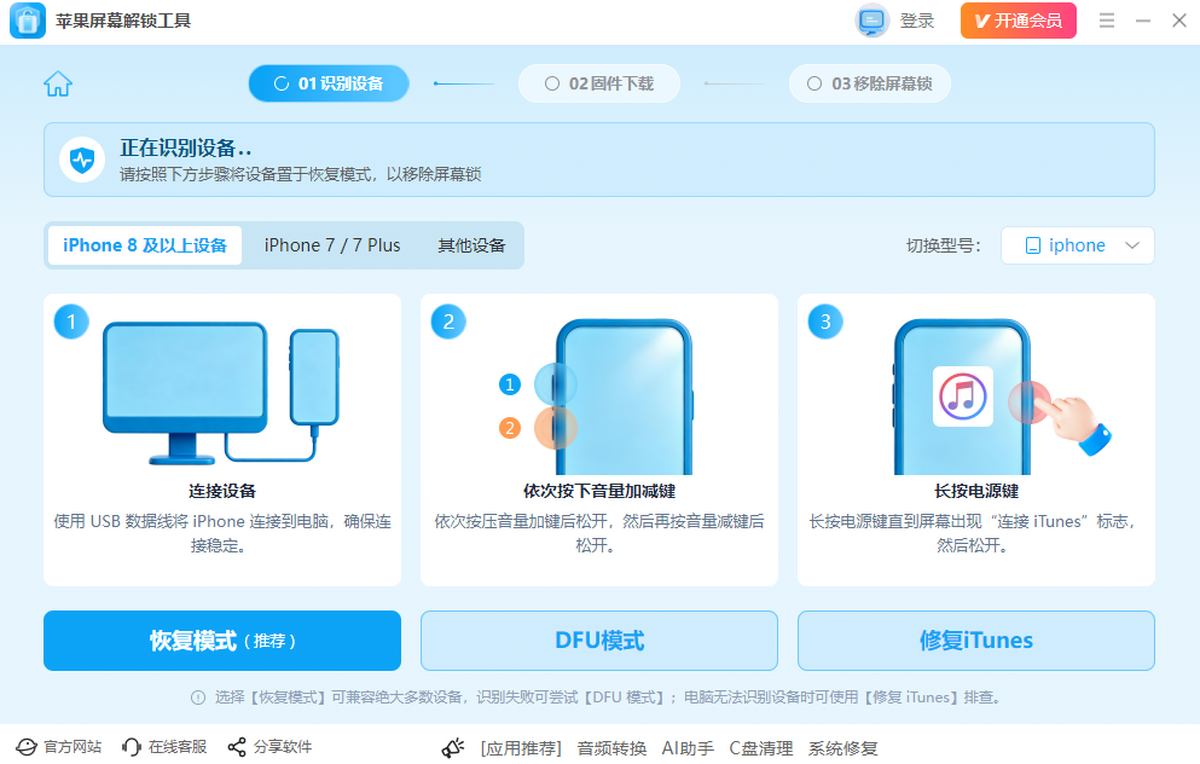Image resolution: width=1200 pixels, height=764 pixels.
Task: Open 在线客服 support
Action: tap(178, 747)
